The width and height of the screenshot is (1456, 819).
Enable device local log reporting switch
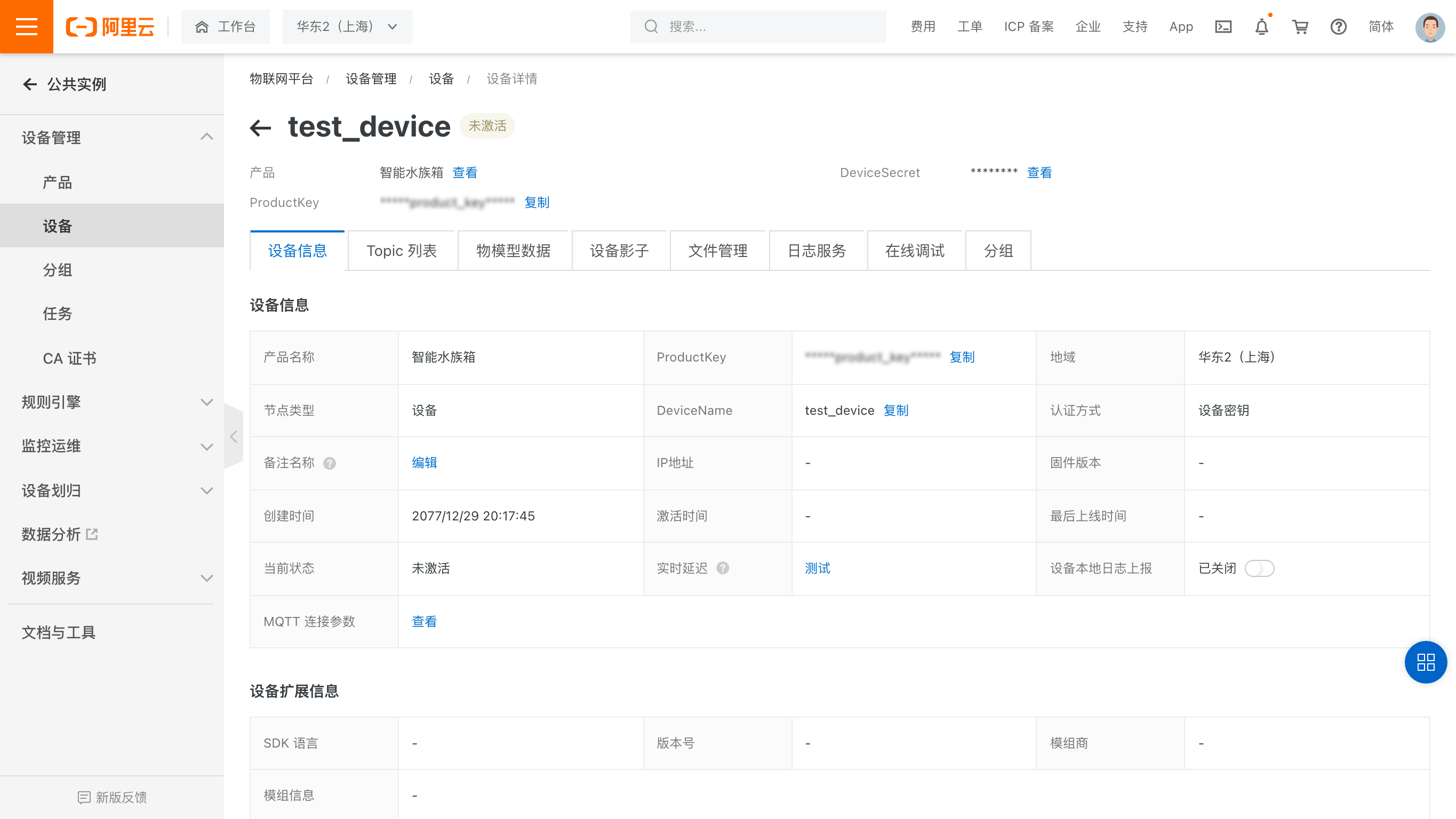tap(1261, 568)
